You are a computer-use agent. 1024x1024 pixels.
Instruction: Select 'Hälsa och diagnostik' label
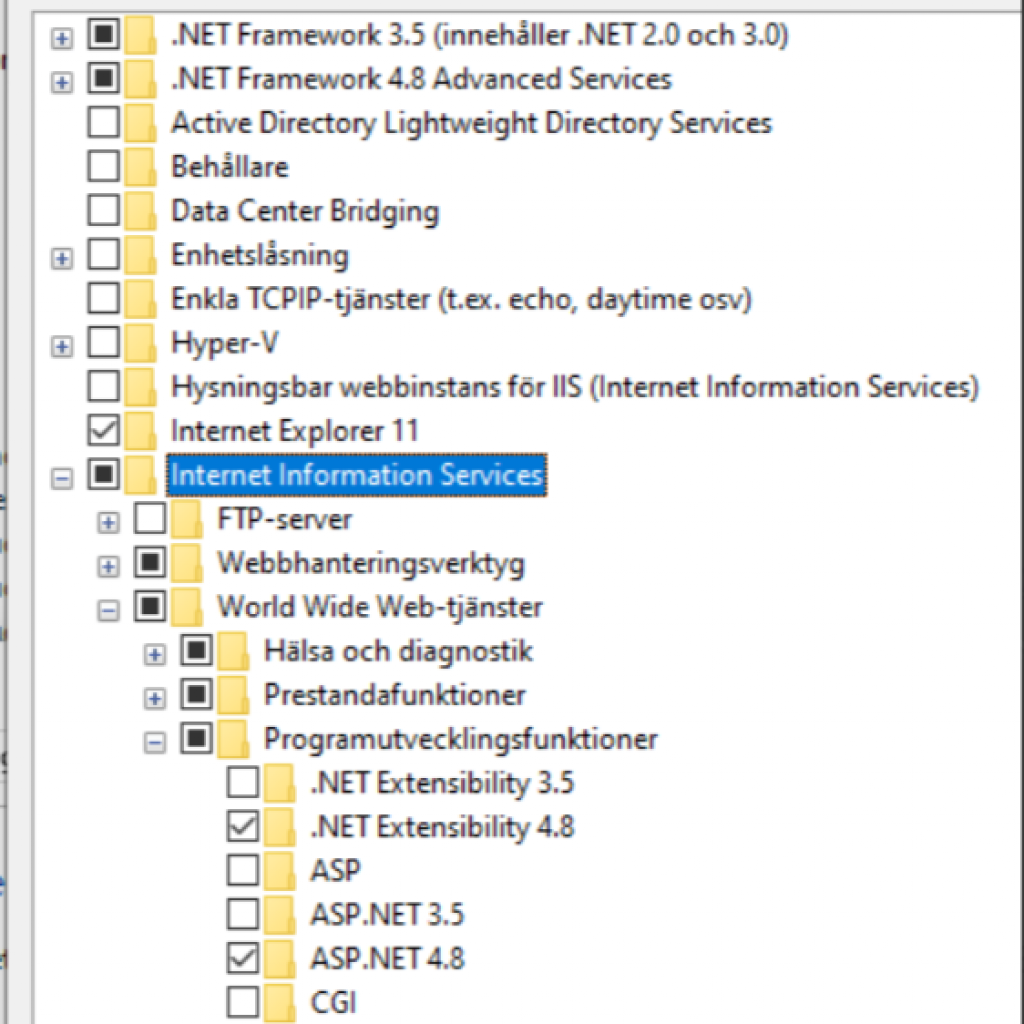click(398, 651)
